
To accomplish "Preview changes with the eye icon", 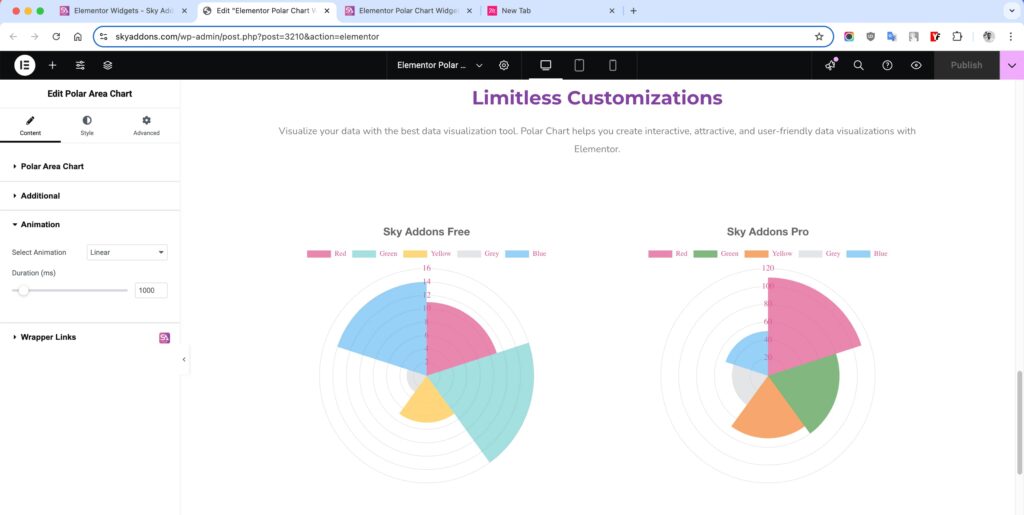I will click(x=916, y=65).
